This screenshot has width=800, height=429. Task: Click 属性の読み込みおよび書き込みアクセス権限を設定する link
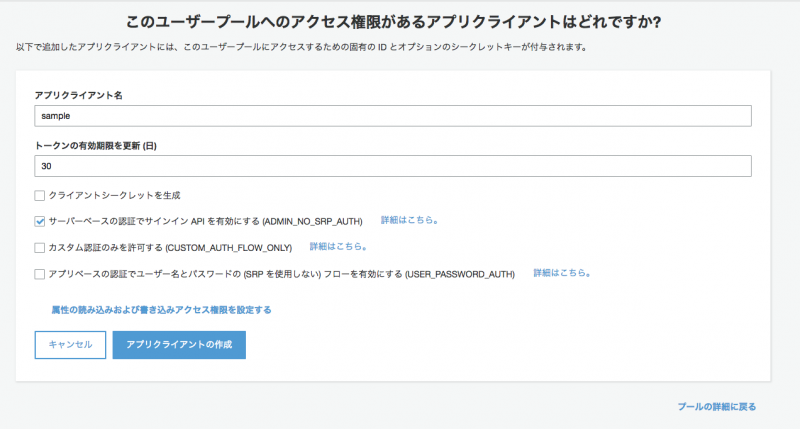161,310
